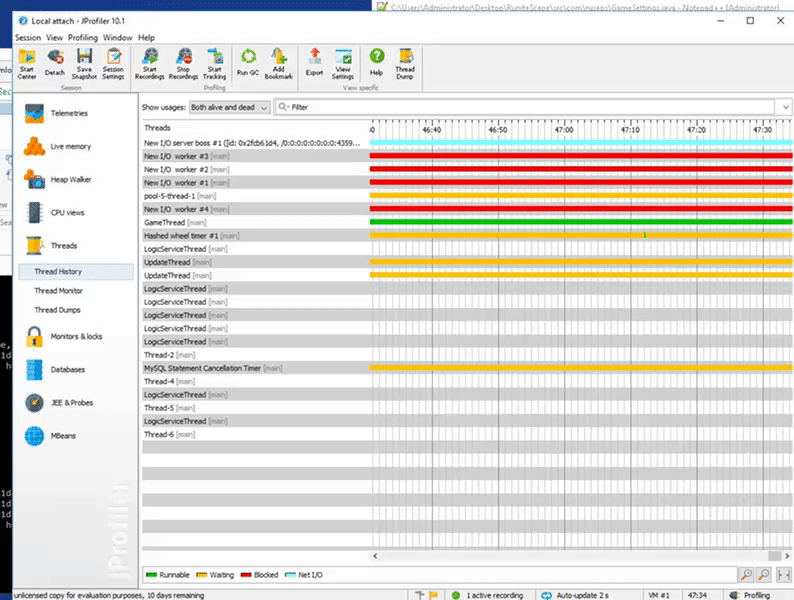The image size is (794, 600).
Task: Select Hashed wheel timer #1 row
Action: tap(467, 236)
